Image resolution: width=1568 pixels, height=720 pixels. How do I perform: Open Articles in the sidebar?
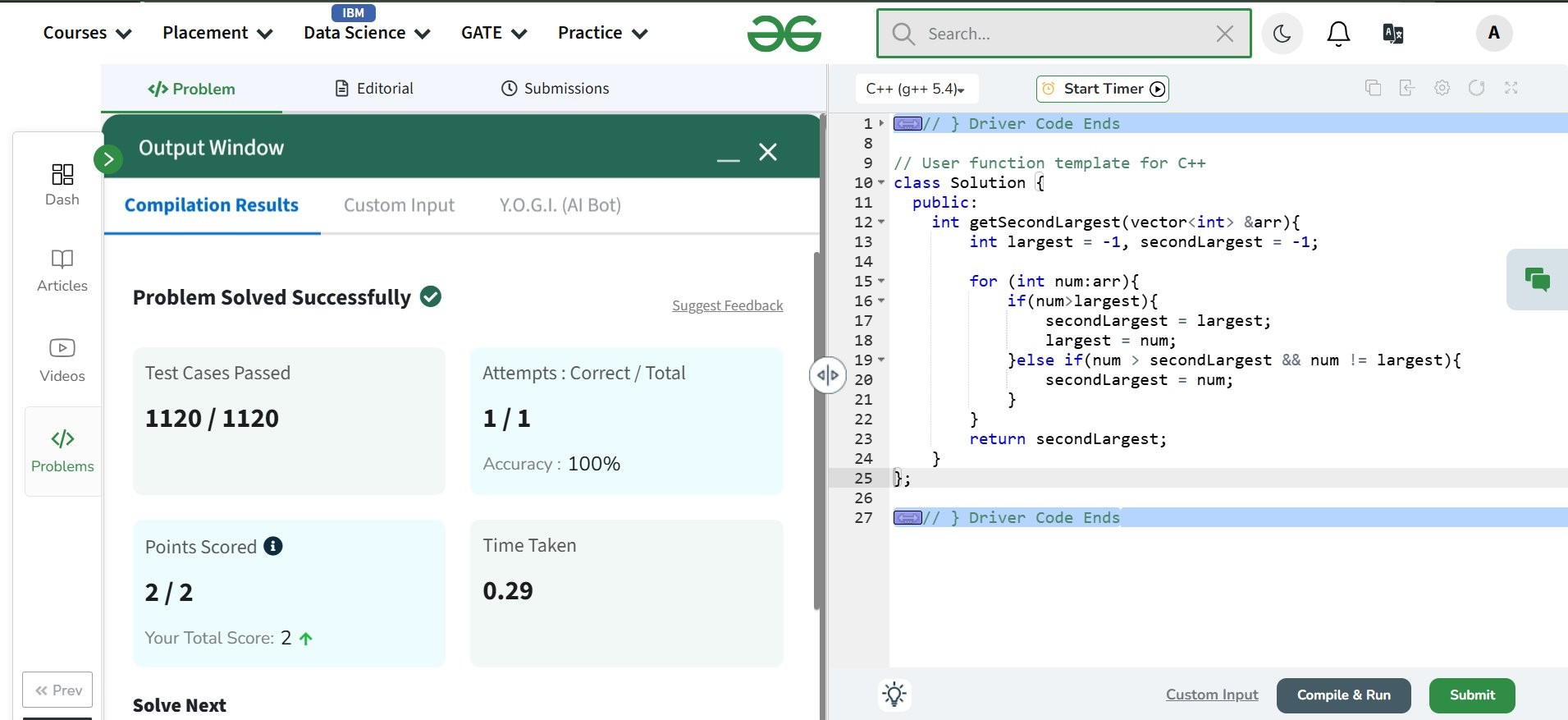click(62, 271)
